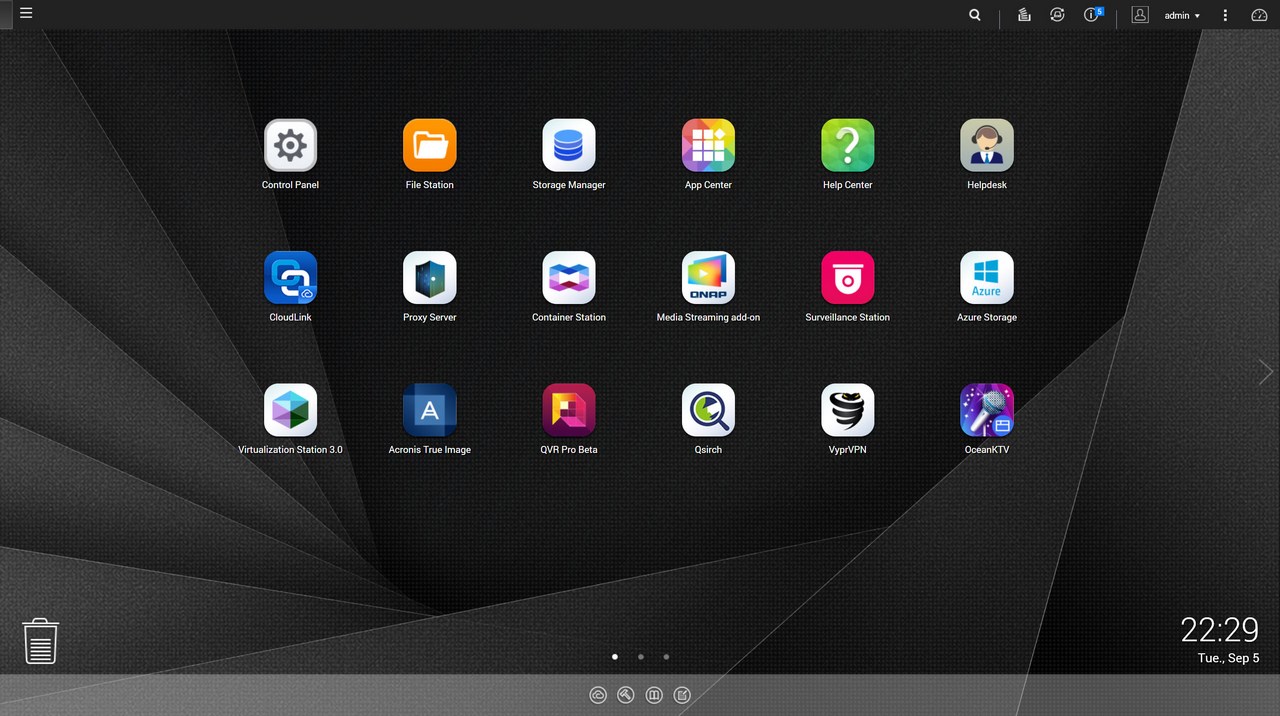Open Storage Manager
1280x716 pixels.
(569, 146)
